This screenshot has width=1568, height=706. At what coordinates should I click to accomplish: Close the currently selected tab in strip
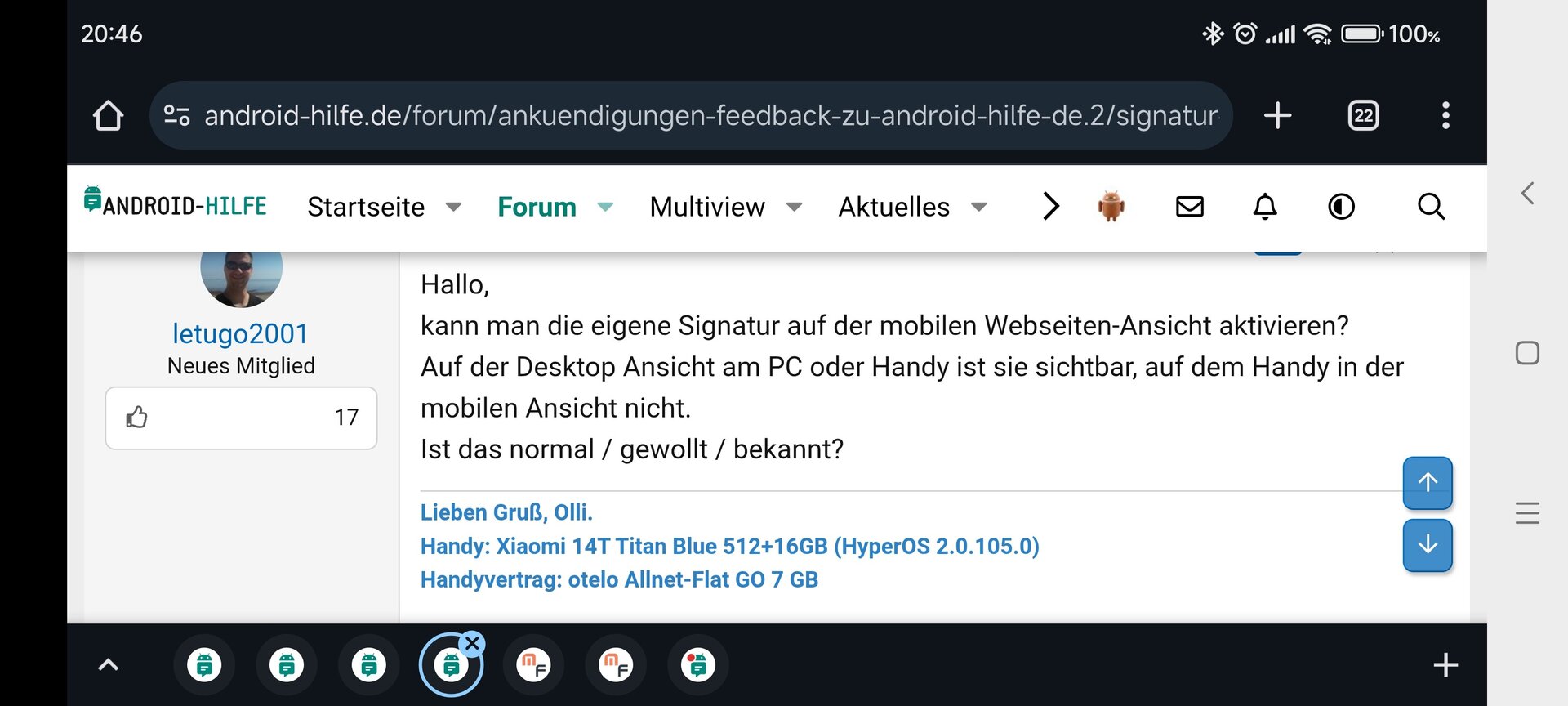click(x=472, y=644)
